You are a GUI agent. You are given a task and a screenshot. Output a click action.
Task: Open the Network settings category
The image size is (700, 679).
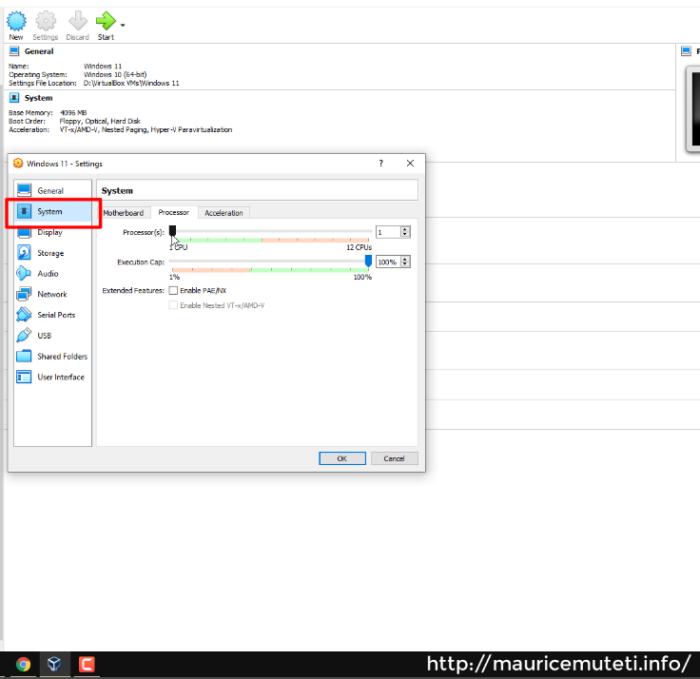53,294
